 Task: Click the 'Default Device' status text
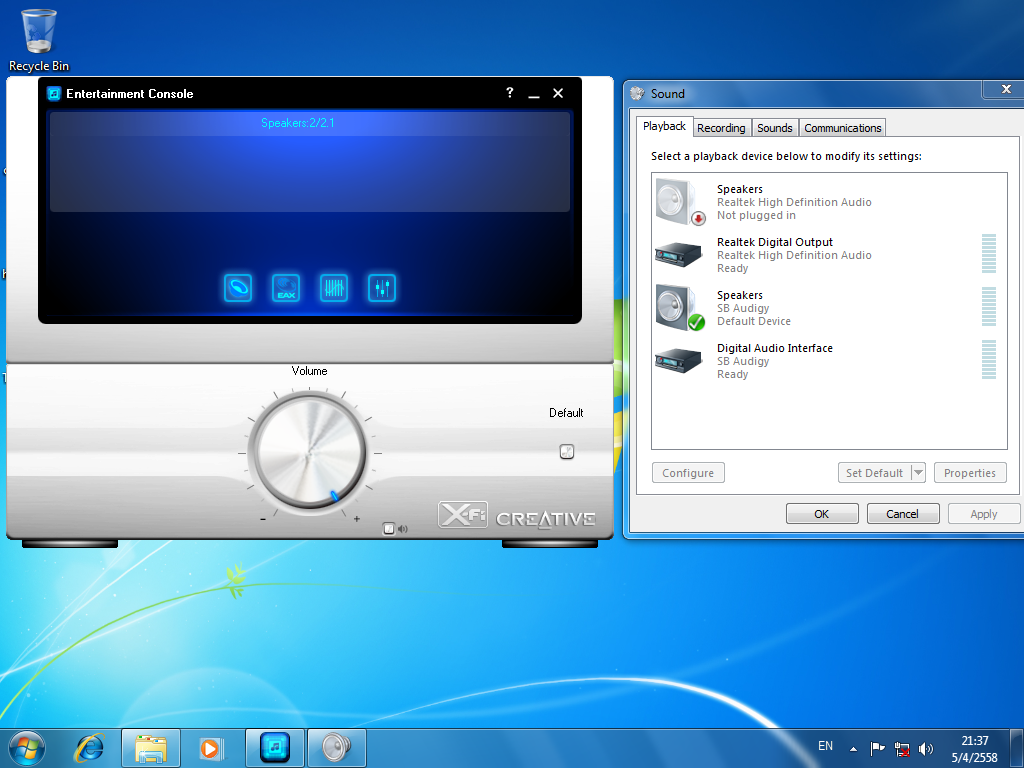pos(754,321)
